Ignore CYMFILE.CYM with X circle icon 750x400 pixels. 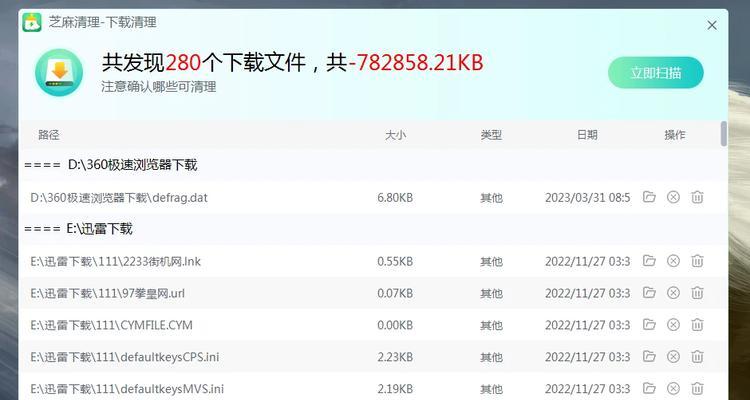[673, 324]
